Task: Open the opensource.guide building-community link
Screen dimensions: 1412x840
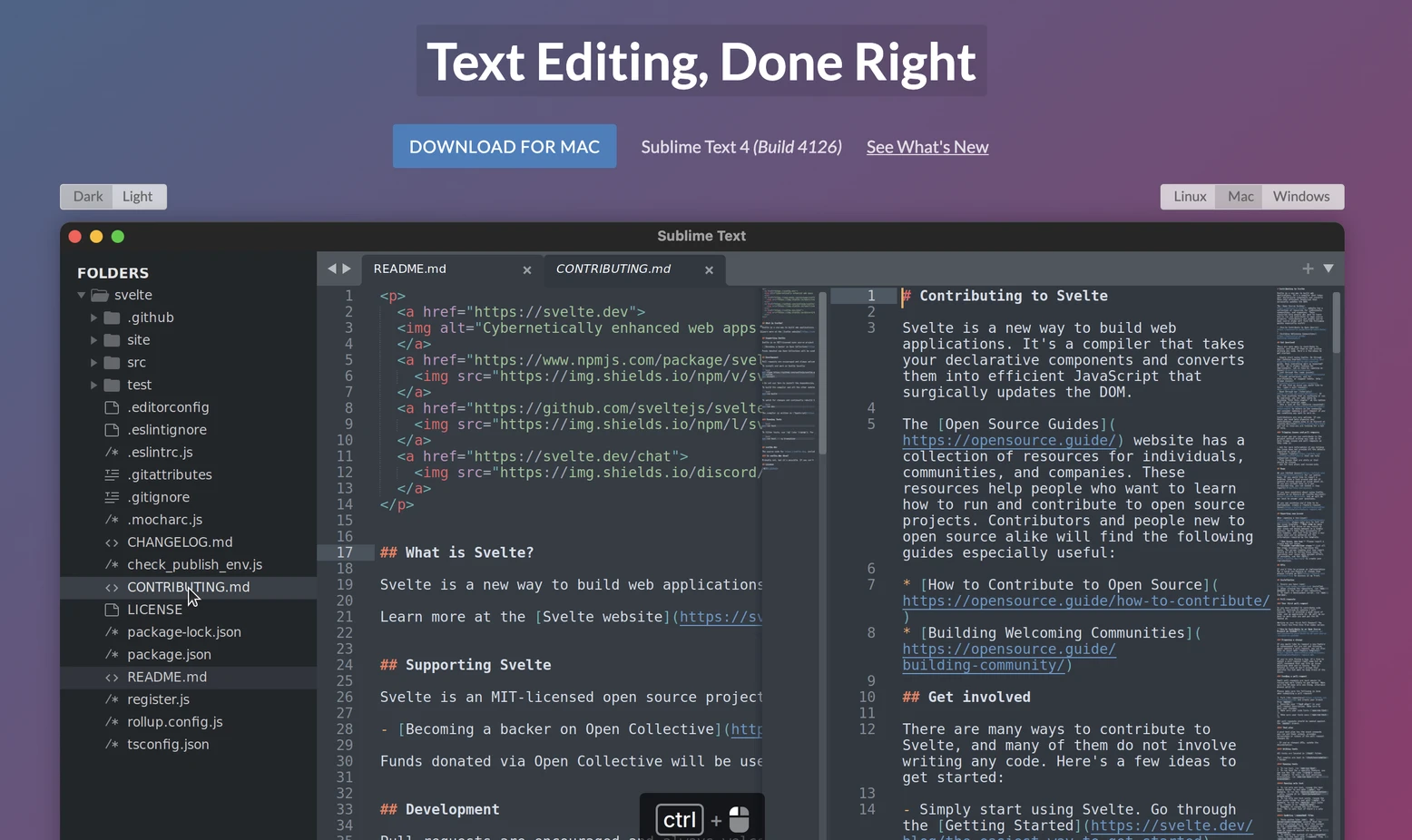Action: [1009, 658]
